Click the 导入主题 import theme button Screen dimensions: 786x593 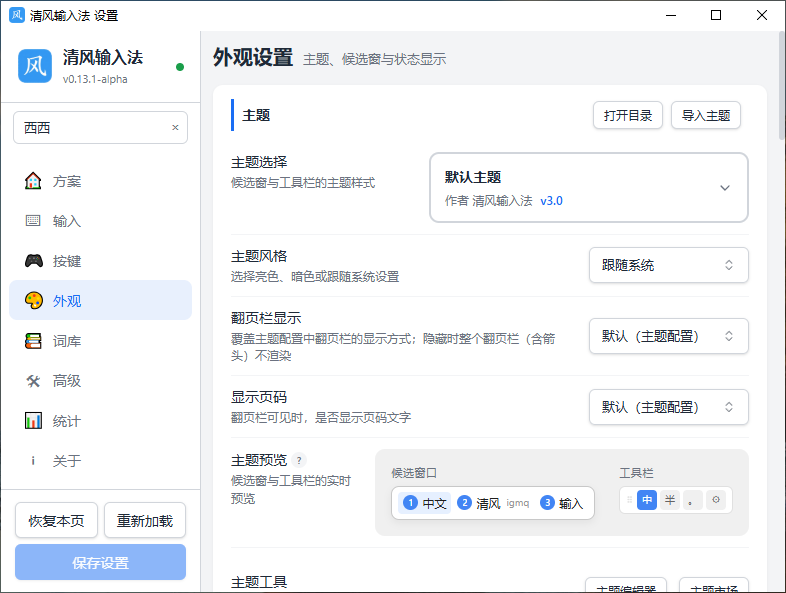(706, 115)
